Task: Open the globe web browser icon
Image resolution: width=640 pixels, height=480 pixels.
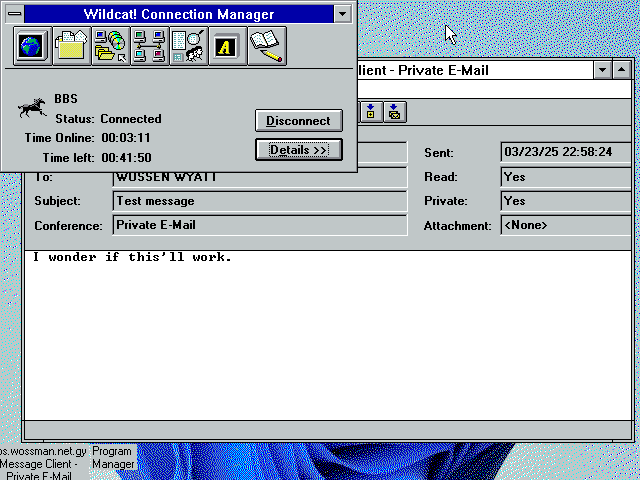Action: tap(32, 46)
